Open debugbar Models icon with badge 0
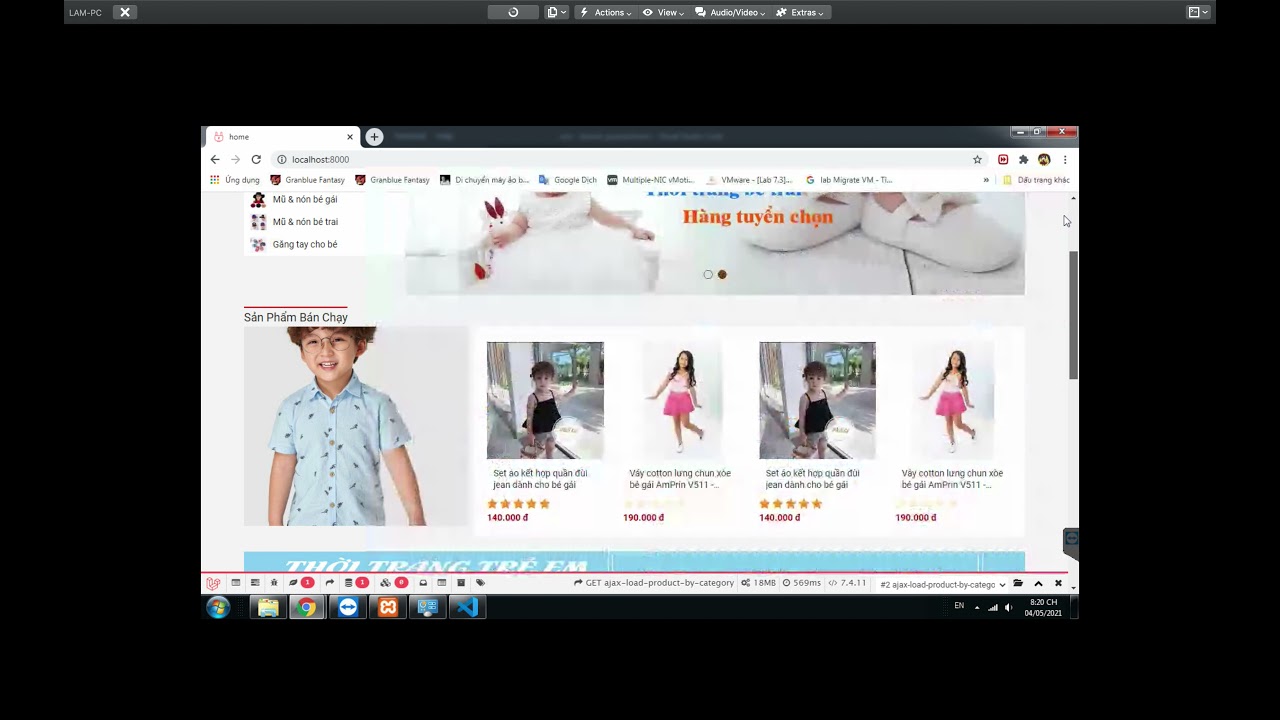Viewport: 1280px width, 720px height. (393, 583)
